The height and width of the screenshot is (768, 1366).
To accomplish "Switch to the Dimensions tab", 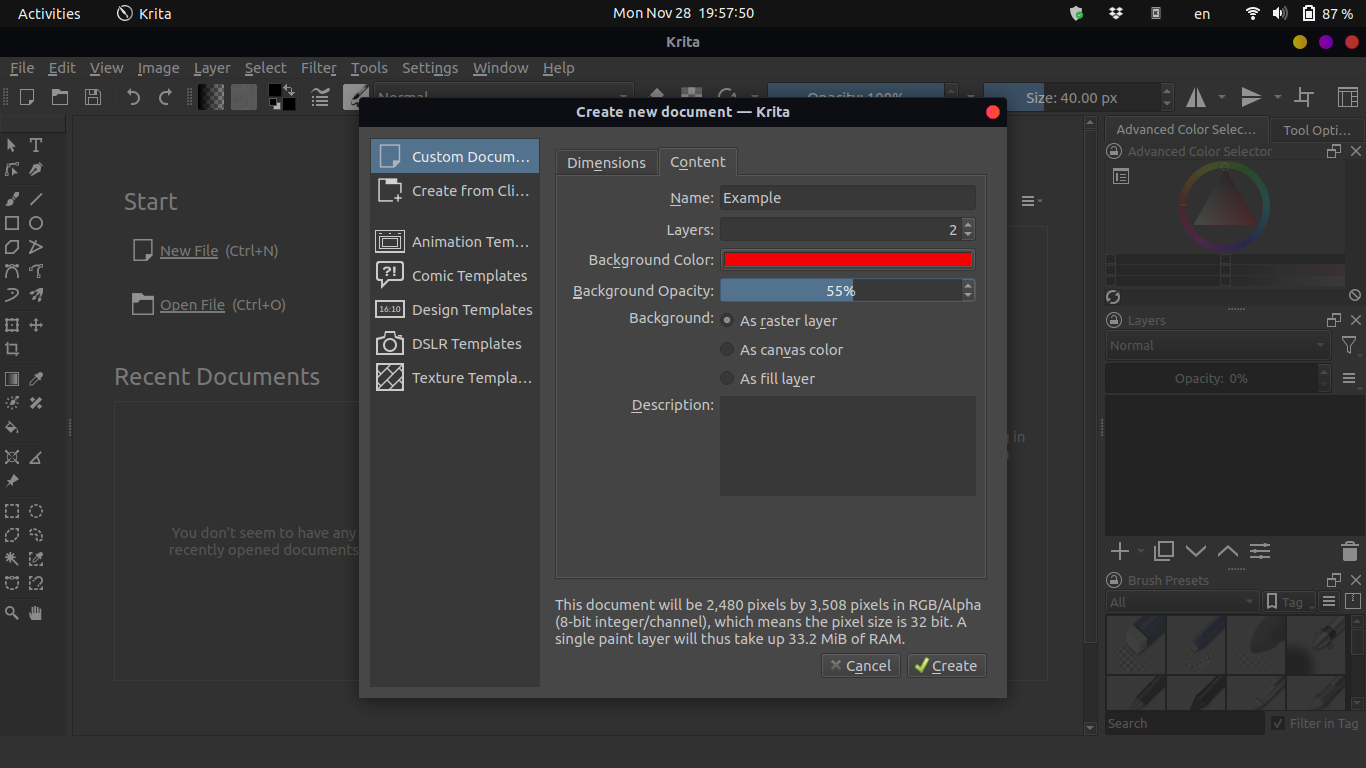I will point(606,161).
